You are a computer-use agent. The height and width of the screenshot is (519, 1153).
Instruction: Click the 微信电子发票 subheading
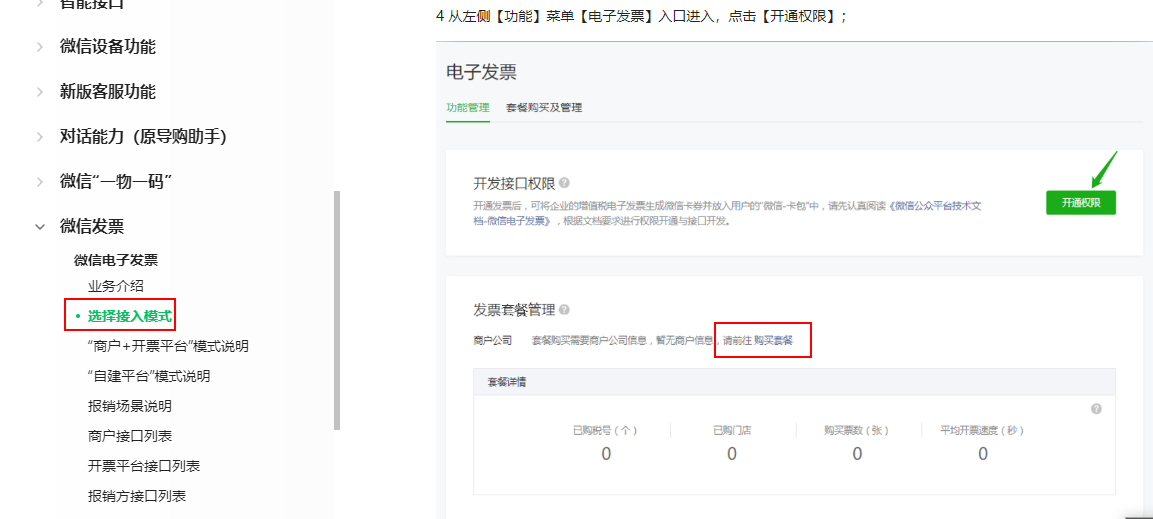coord(116,260)
